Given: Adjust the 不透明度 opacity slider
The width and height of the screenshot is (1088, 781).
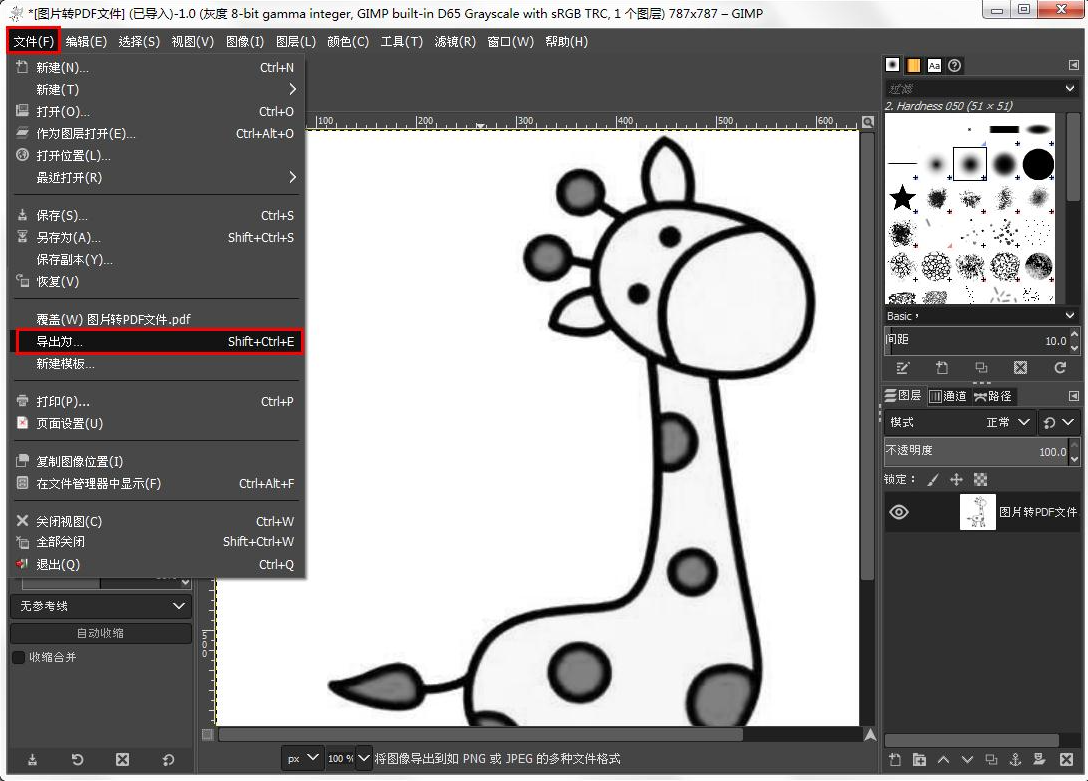Looking at the screenshot, I should click(x=976, y=451).
